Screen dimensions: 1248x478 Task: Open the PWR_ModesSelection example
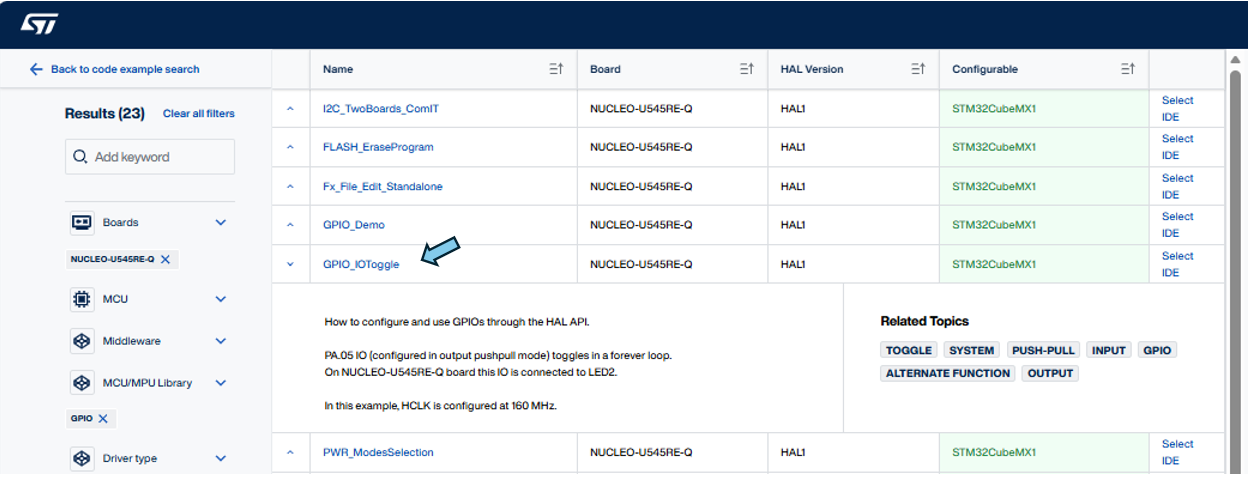(378, 452)
